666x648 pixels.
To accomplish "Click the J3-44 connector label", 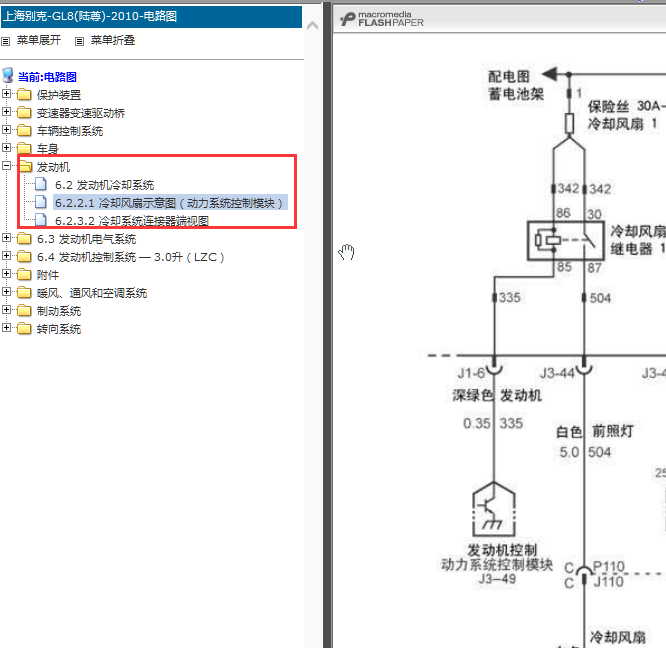I will [x=557, y=373].
